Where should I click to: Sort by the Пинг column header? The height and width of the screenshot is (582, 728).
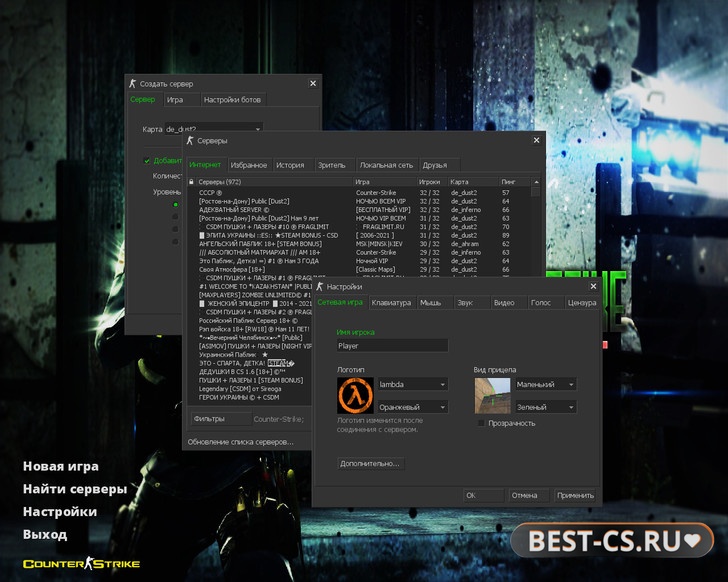[x=514, y=182]
